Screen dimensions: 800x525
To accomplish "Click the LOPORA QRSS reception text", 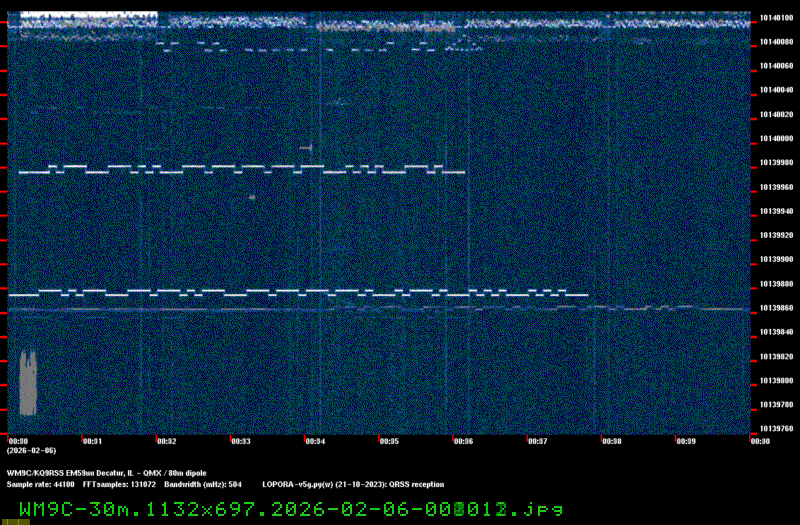I will 351,483.
